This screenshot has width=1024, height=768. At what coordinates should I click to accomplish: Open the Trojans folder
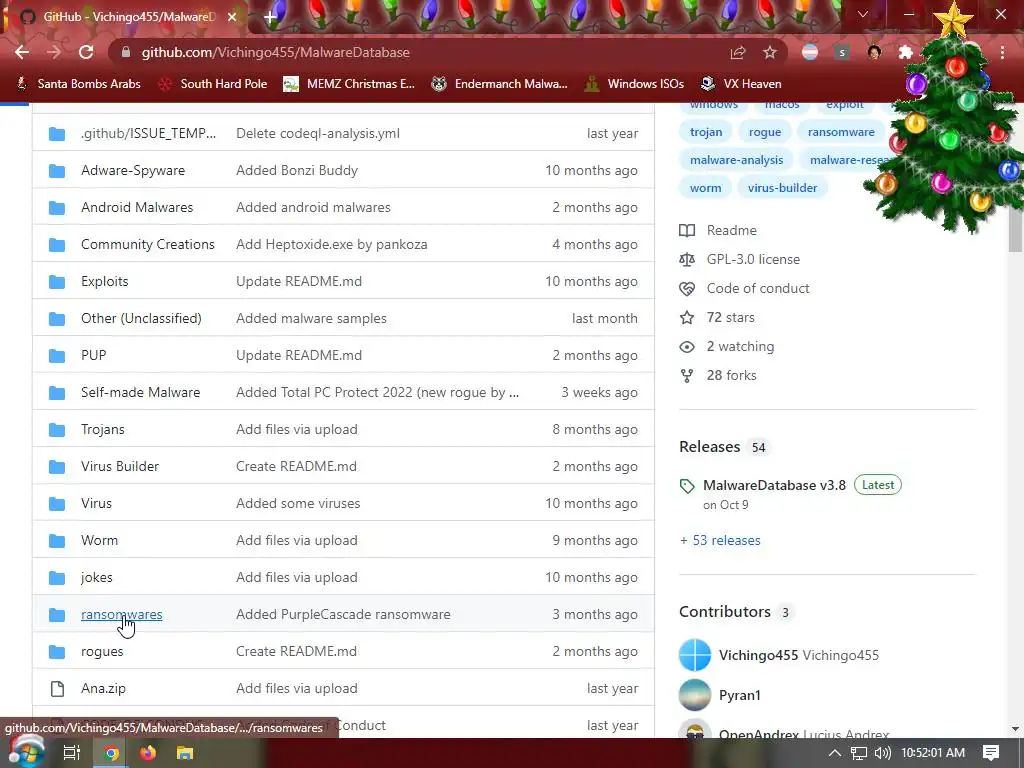coord(103,430)
